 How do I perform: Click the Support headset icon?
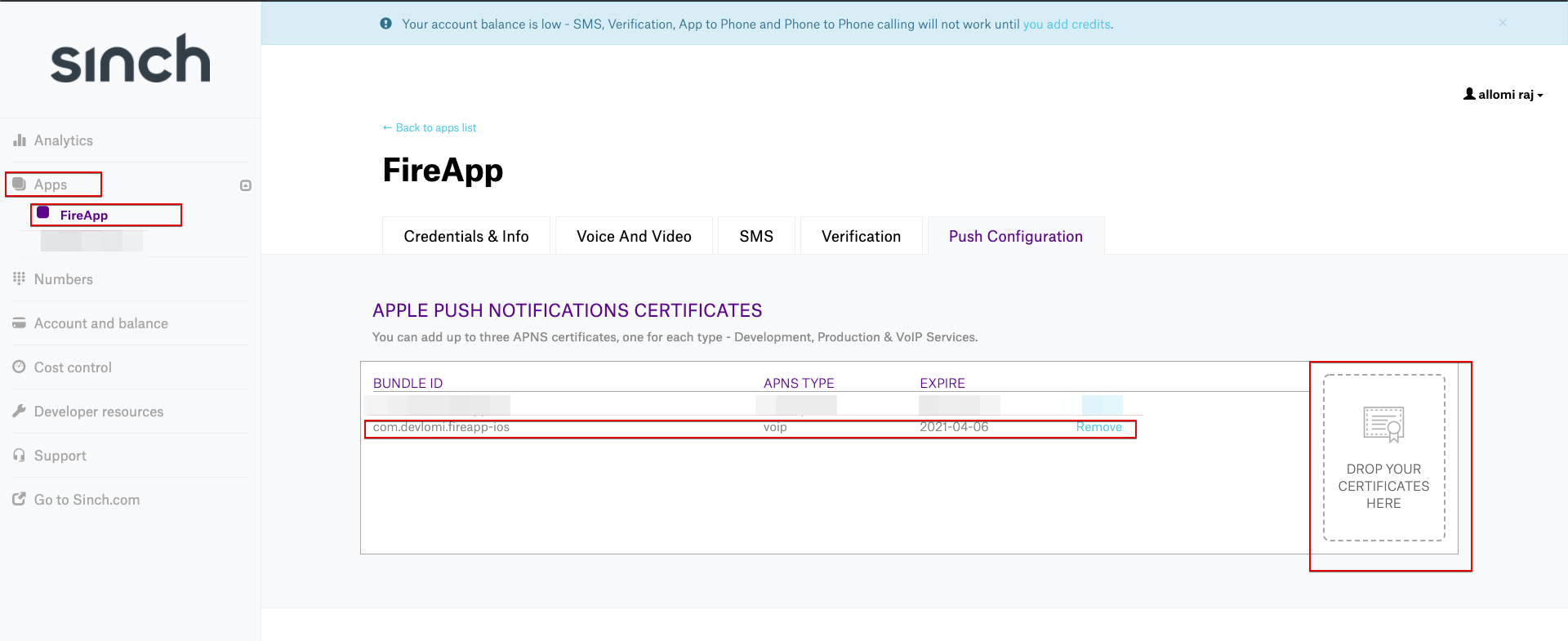click(x=20, y=456)
